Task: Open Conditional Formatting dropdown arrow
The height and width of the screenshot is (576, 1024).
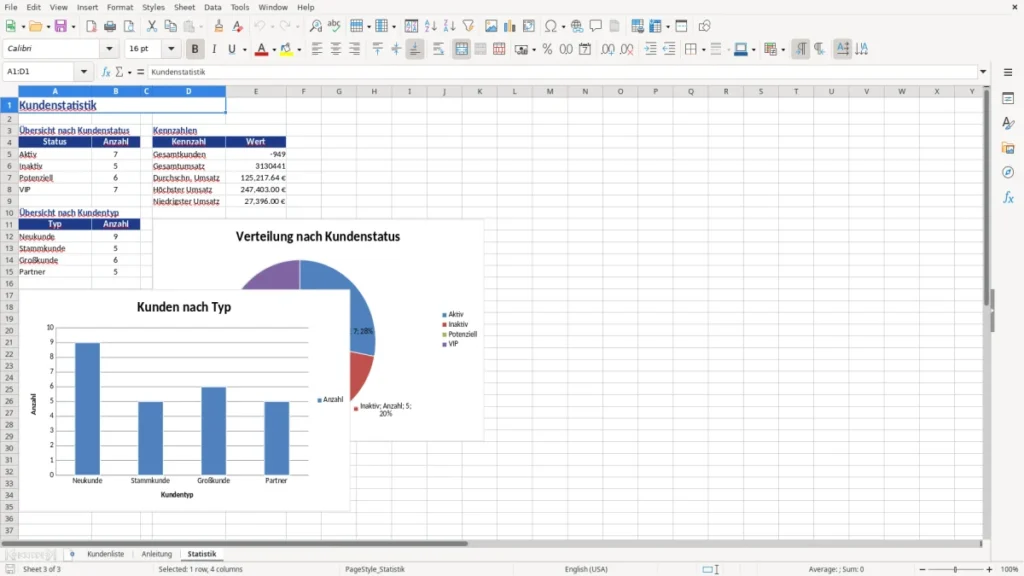Action: [x=783, y=49]
